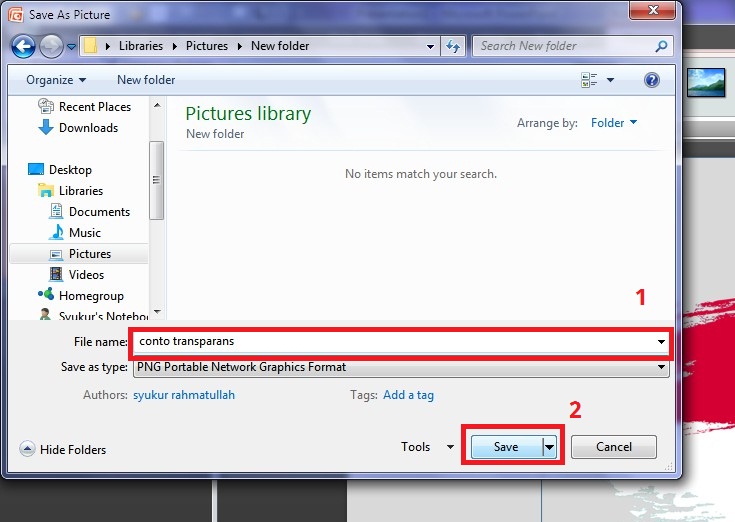The image size is (735, 522).
Task: Open the Save button's split dropdown arrow
Action: [x=549, y=447]
